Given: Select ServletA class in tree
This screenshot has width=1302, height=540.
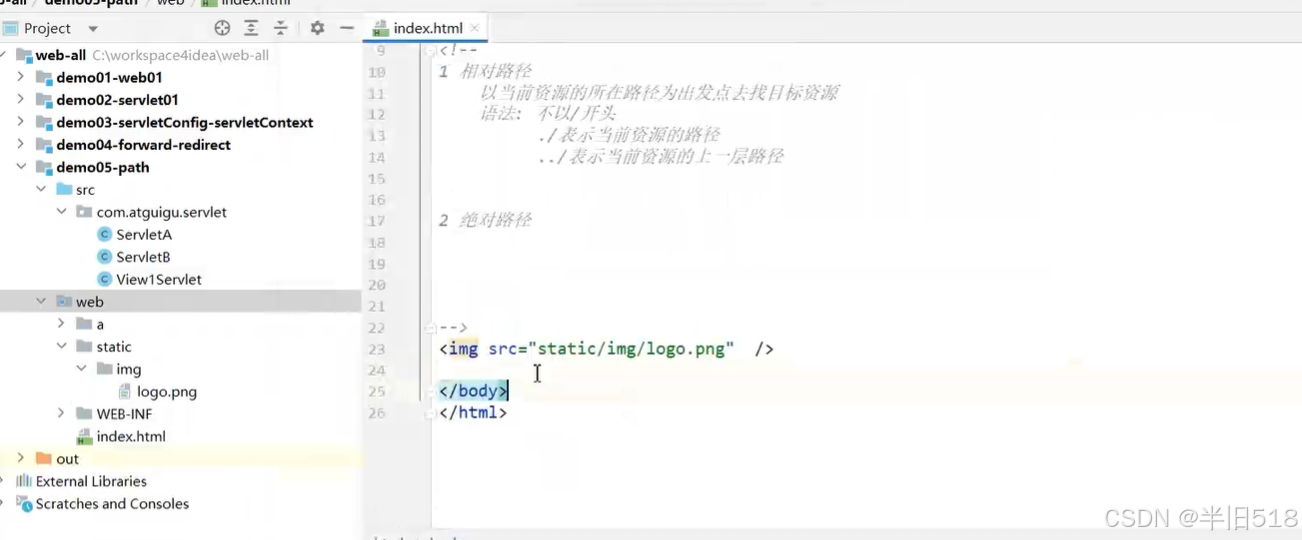Looking at the screenshot, I should pyautogui.click(x=143, y=234).
